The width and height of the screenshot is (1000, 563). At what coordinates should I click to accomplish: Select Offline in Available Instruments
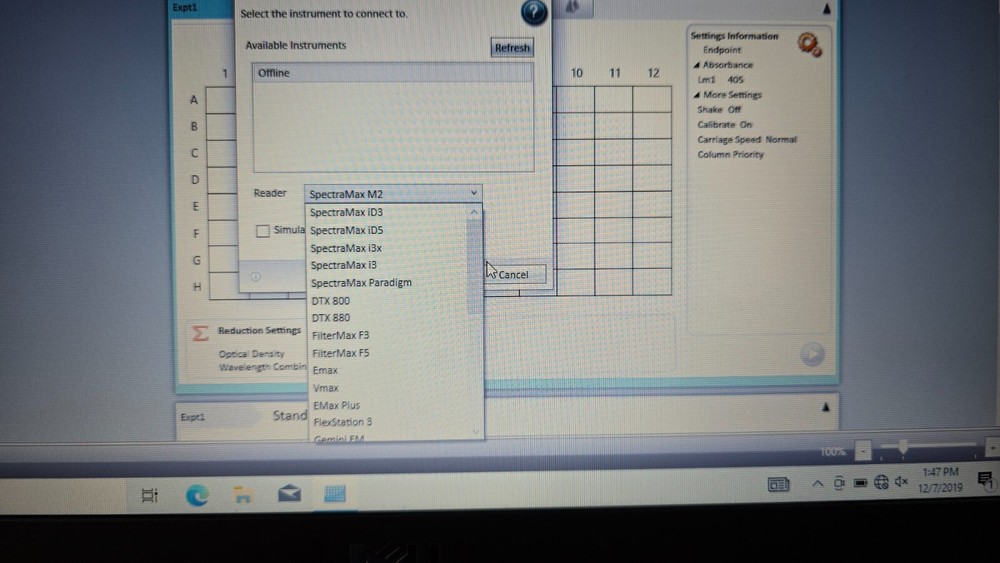click(x=393, y=73)
